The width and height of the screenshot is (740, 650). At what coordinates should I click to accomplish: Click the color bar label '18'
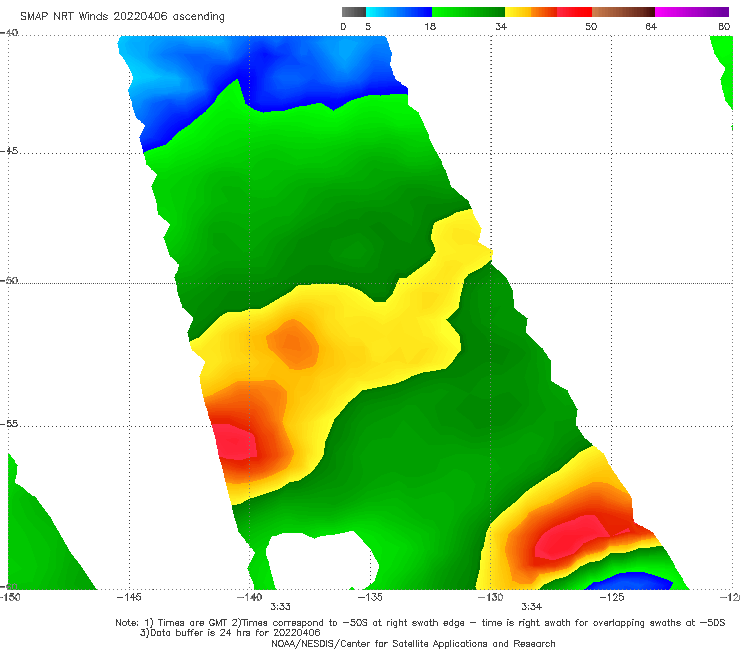point(430,26)
